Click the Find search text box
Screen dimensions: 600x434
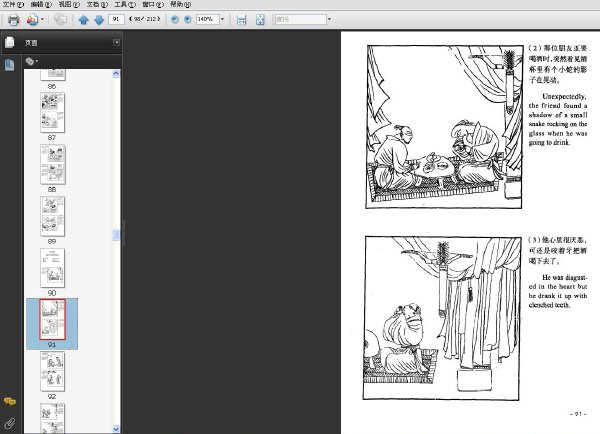click(x=301, y=19)
